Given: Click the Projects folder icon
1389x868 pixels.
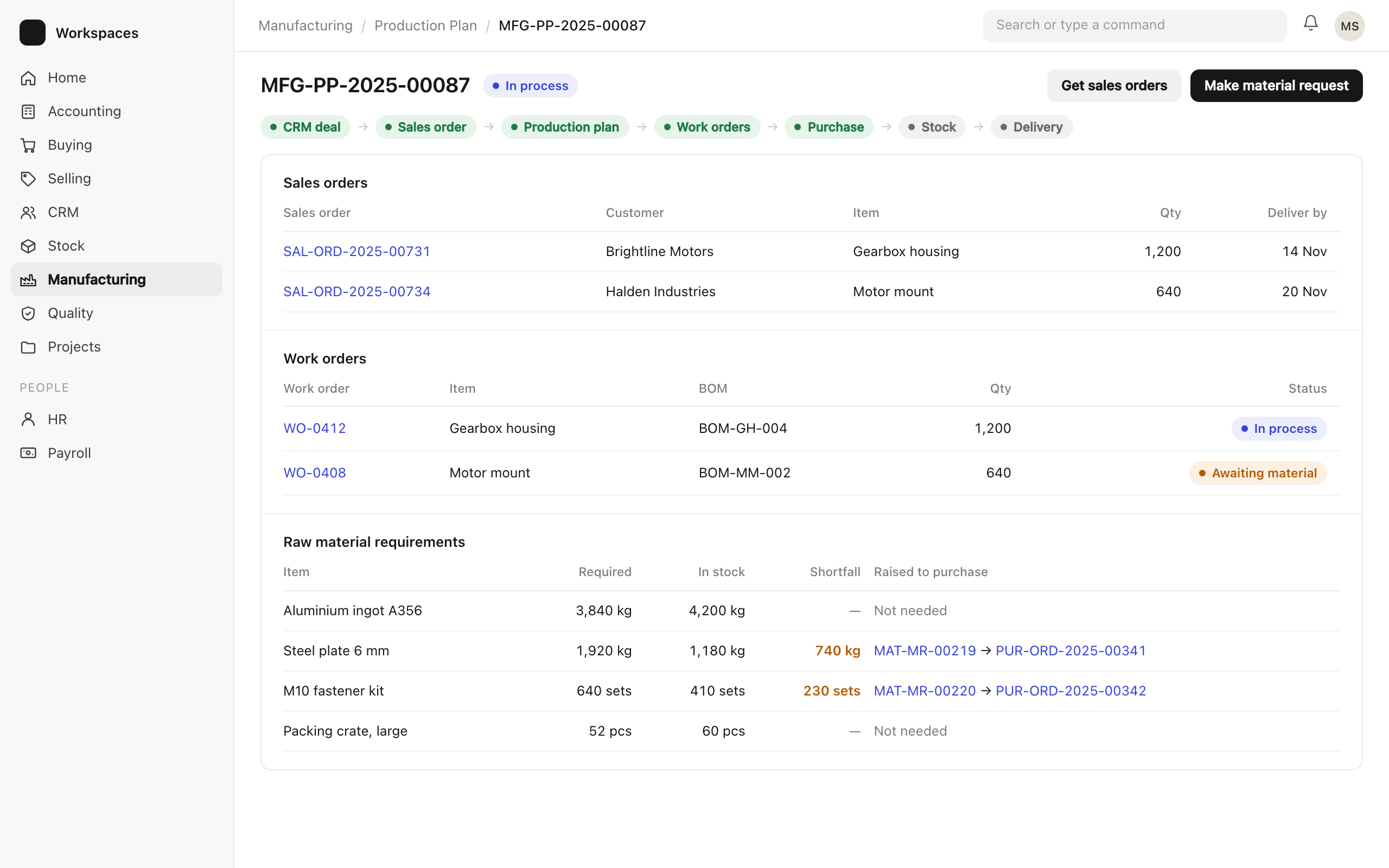Looking at the screenshot, I should point(28,347).
